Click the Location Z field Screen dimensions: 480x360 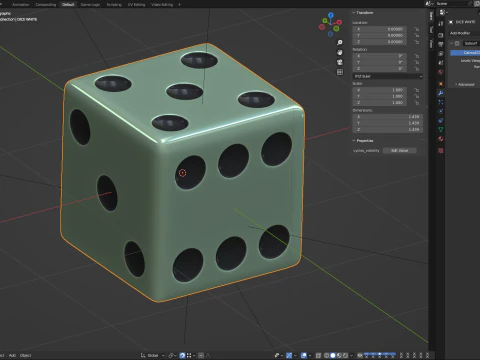coord(380,42)
